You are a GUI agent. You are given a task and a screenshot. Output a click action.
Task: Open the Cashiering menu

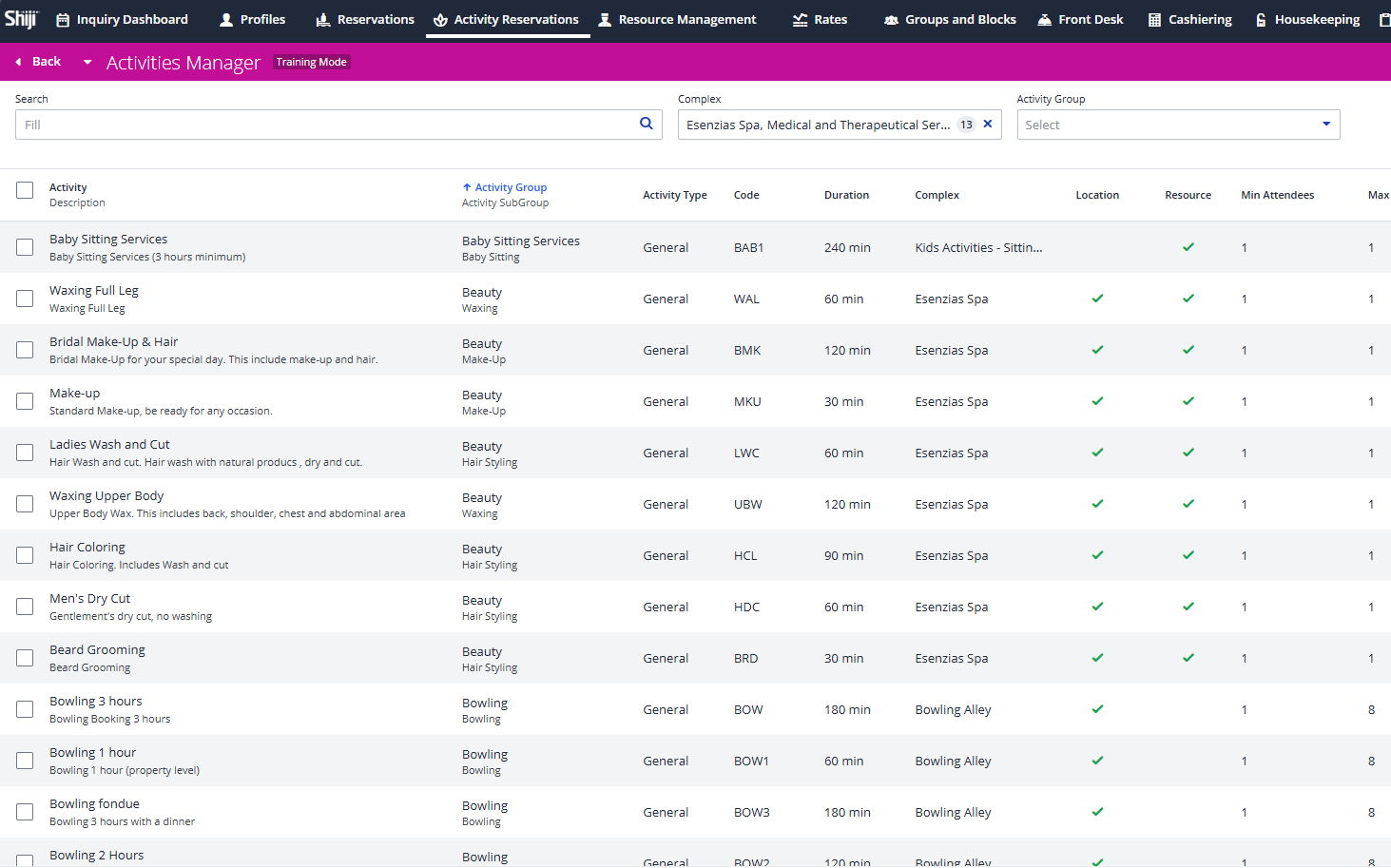point(1189,19)
